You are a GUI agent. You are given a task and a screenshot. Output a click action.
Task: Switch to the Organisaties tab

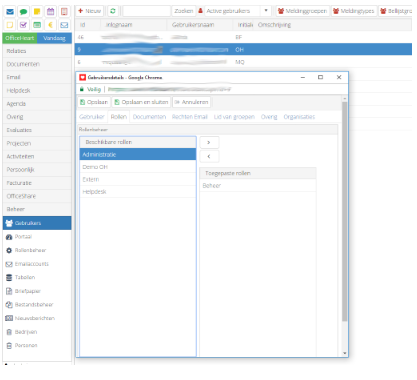pos(299,117)
